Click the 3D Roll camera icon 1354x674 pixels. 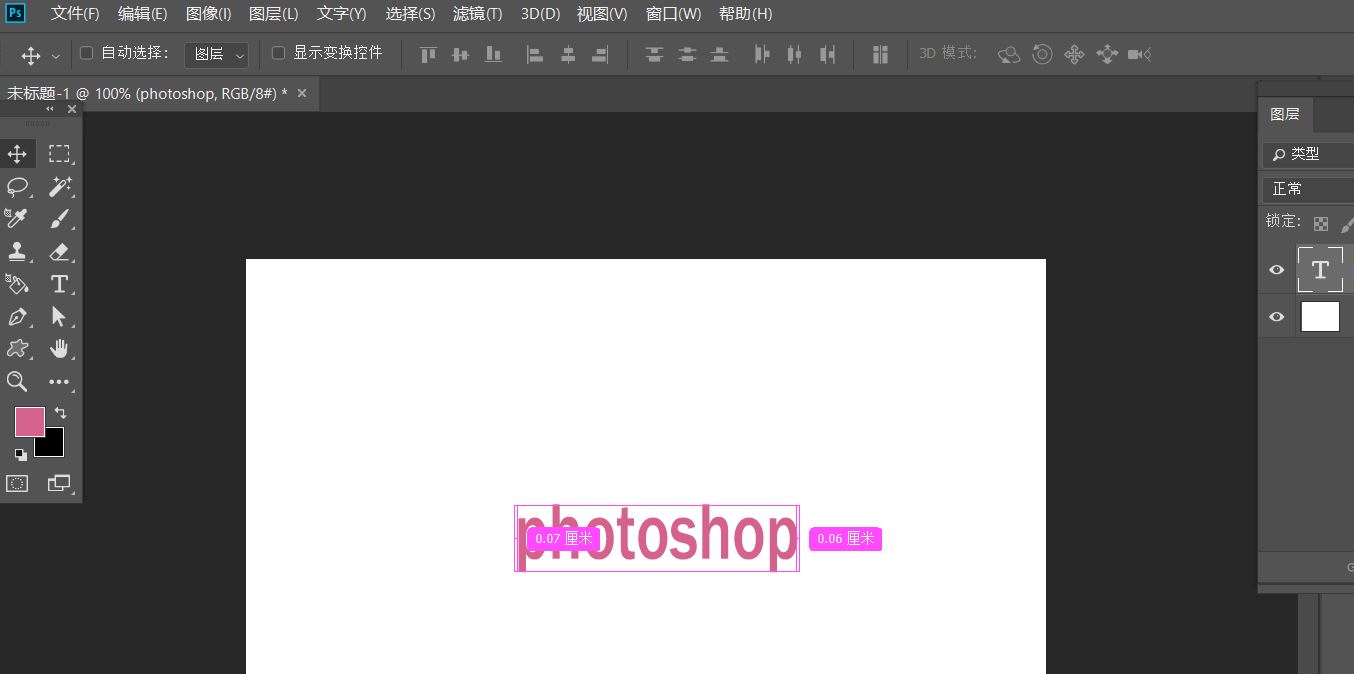(x=1042, y=54)
